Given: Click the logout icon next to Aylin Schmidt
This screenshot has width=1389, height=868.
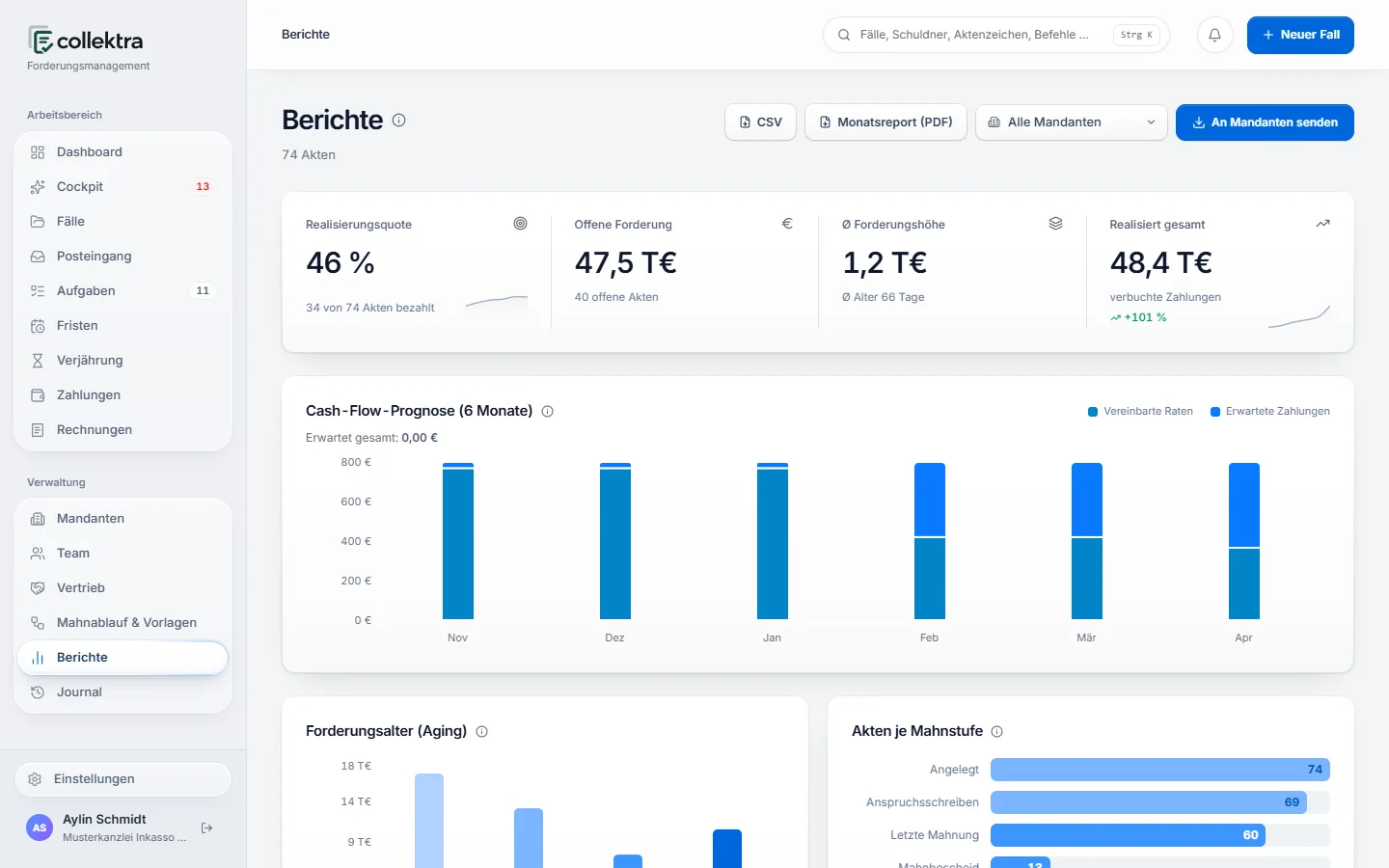Looking at the screenshot, I should pyautogui.click(x=206, y=827).
